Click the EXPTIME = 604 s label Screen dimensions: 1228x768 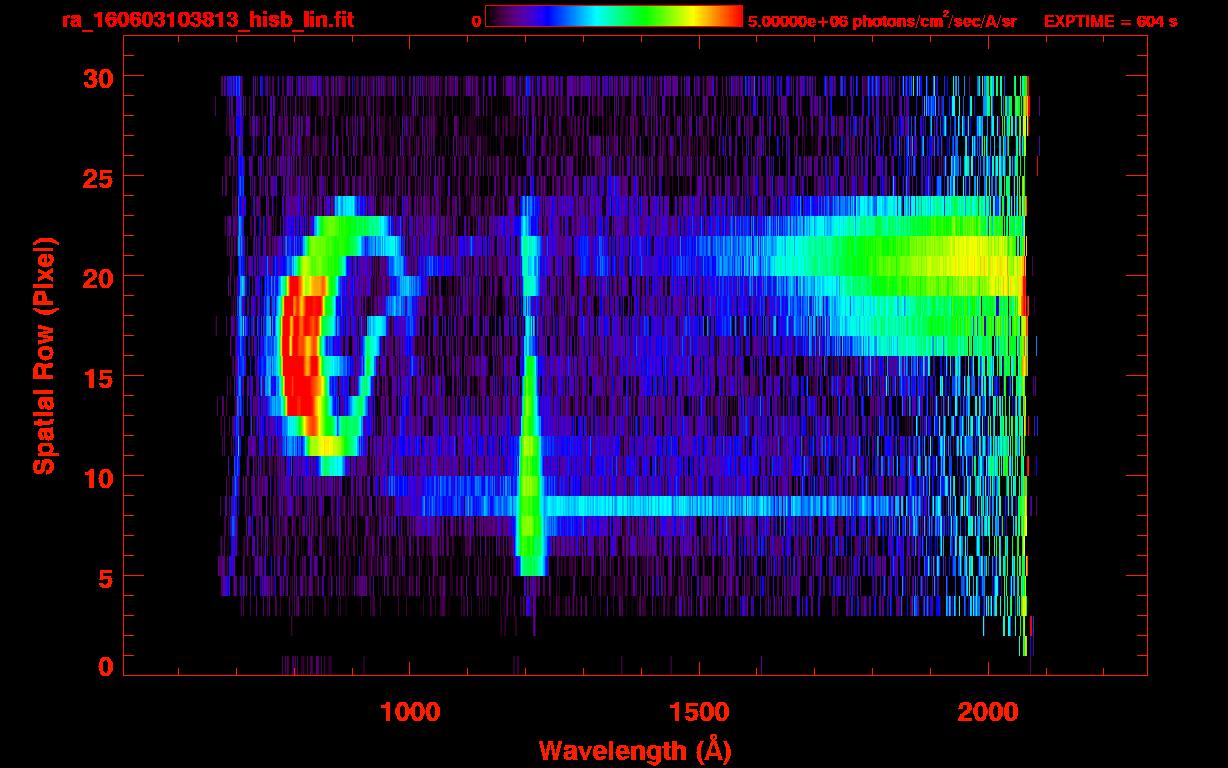1110,21
